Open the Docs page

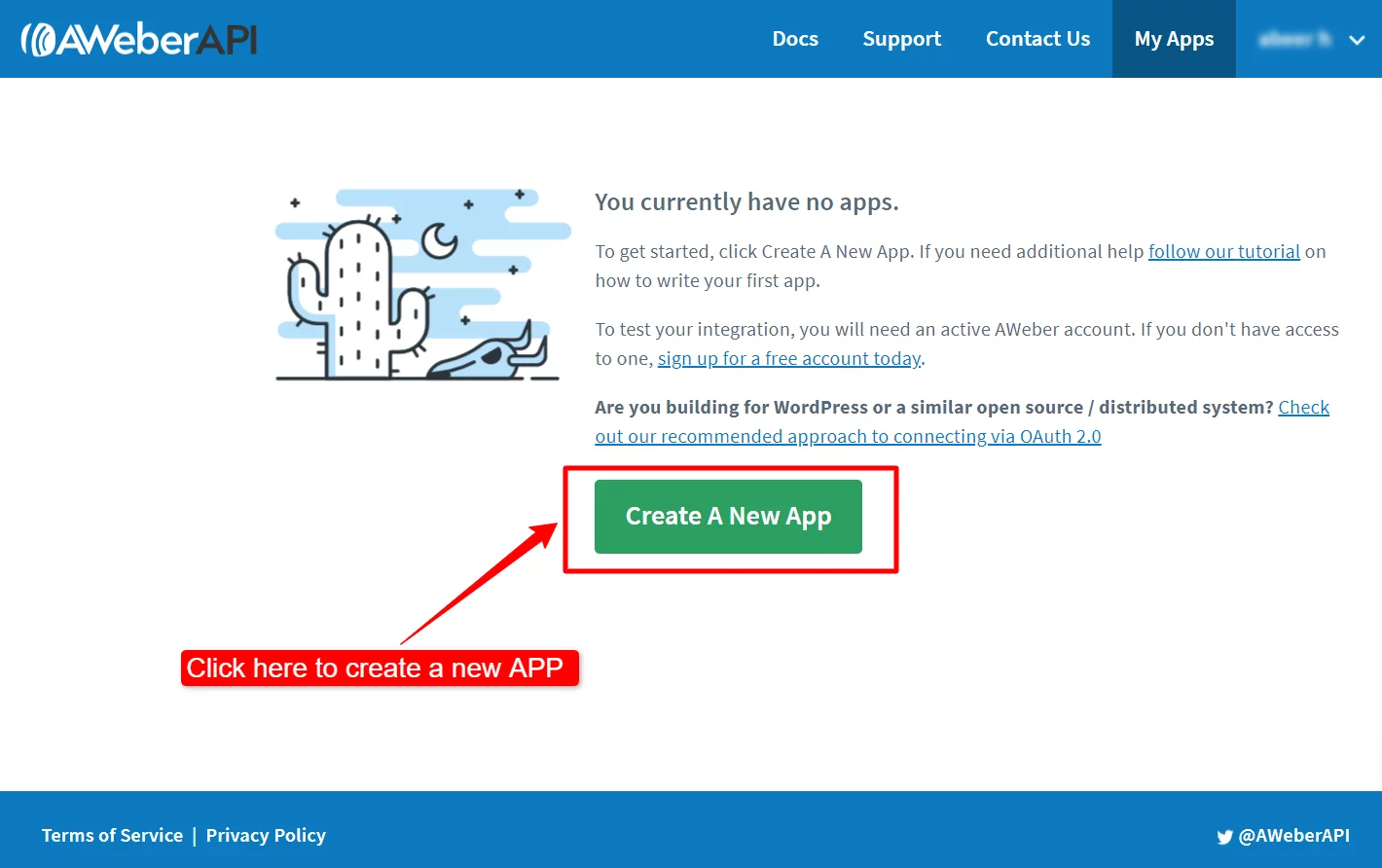[x=795, y=39]
